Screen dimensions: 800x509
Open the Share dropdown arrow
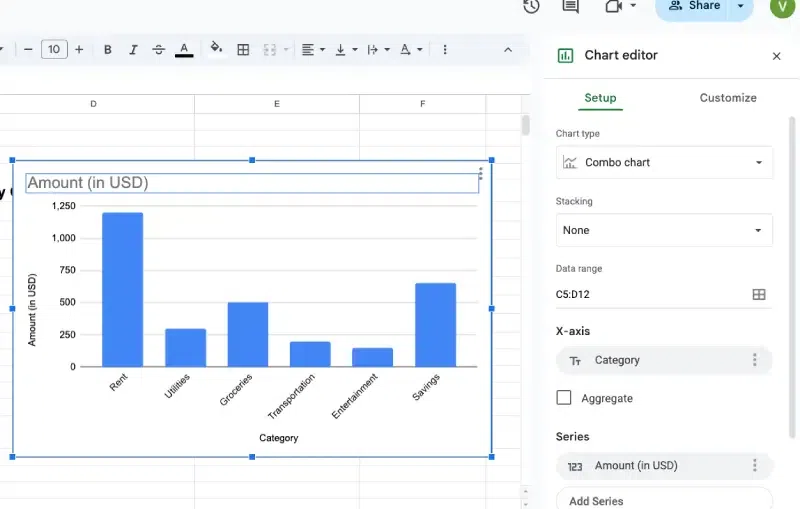pos(741,6)
